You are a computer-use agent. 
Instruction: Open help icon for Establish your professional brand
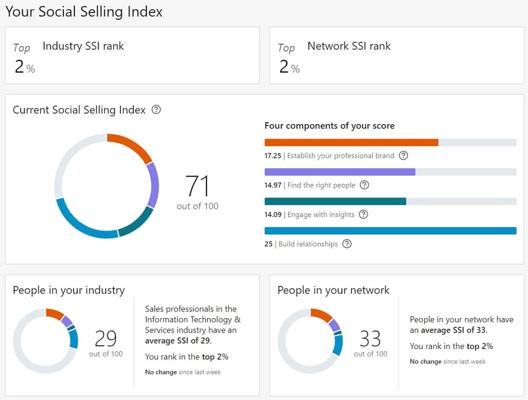tap(403, 155)
